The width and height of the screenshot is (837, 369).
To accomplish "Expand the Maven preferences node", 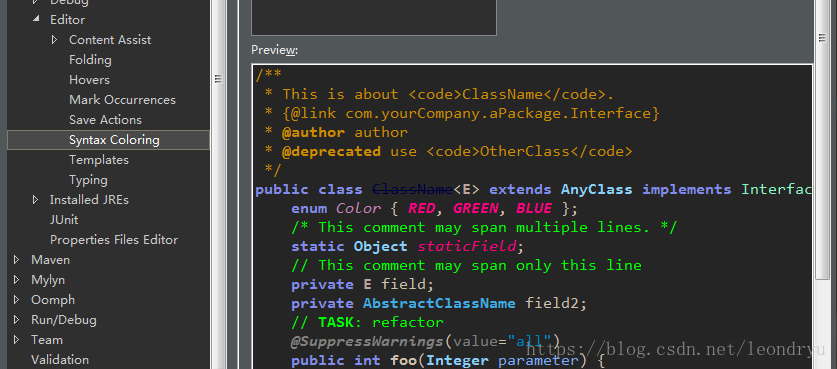I will pyautogui.click(x=17, y=260).
